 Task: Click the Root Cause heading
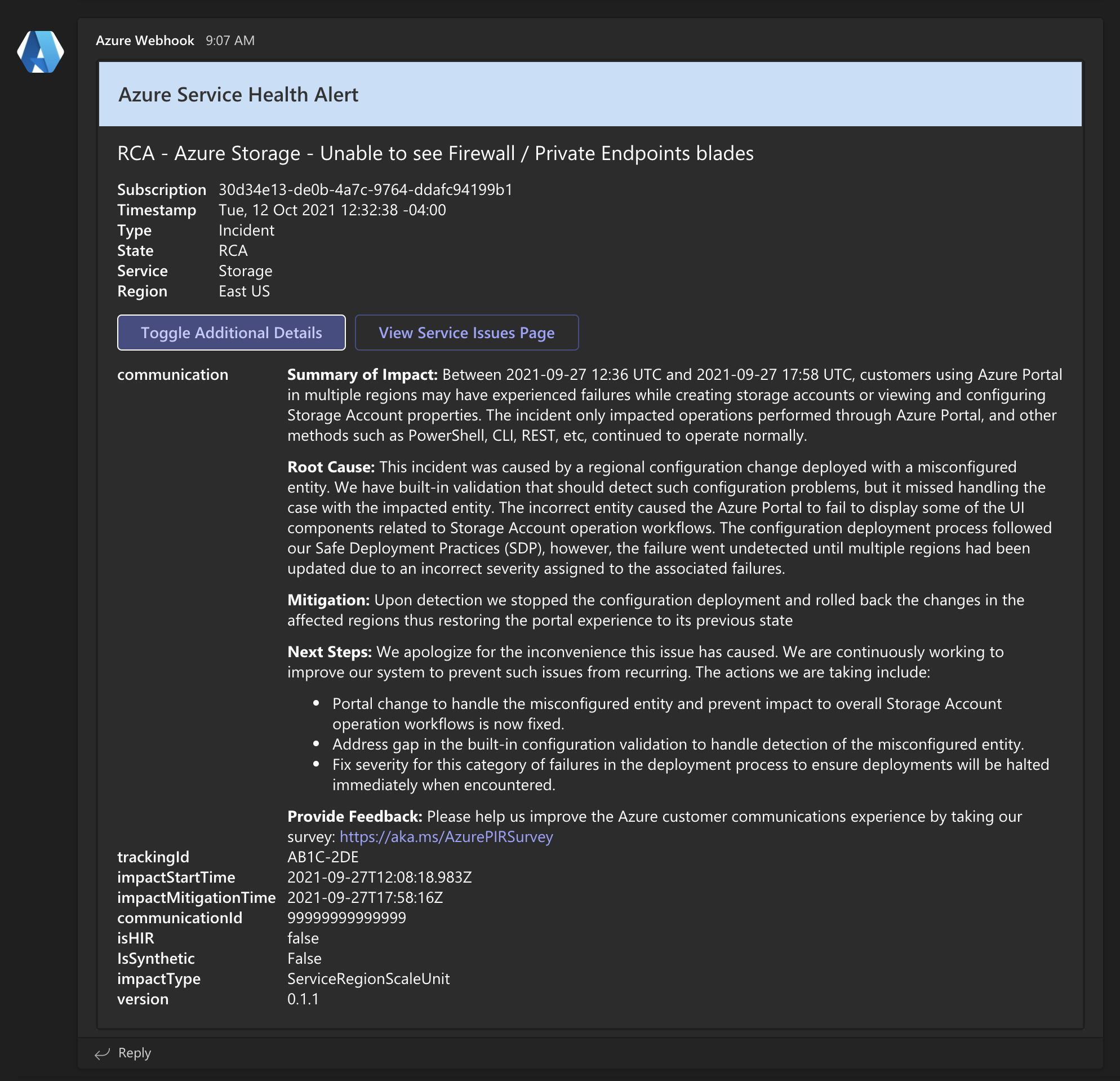click(330, 467)
